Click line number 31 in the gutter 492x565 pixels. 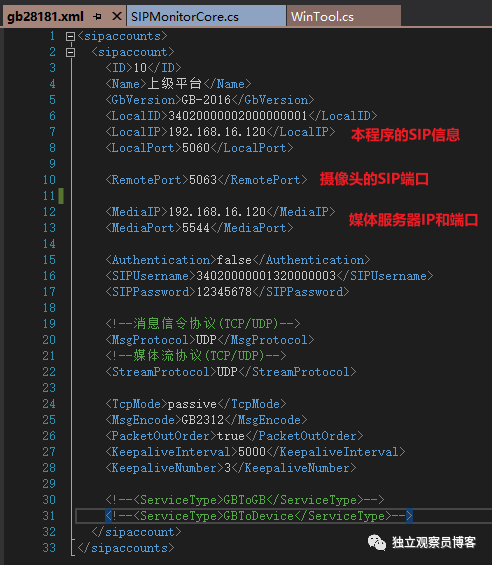(49, 516)
